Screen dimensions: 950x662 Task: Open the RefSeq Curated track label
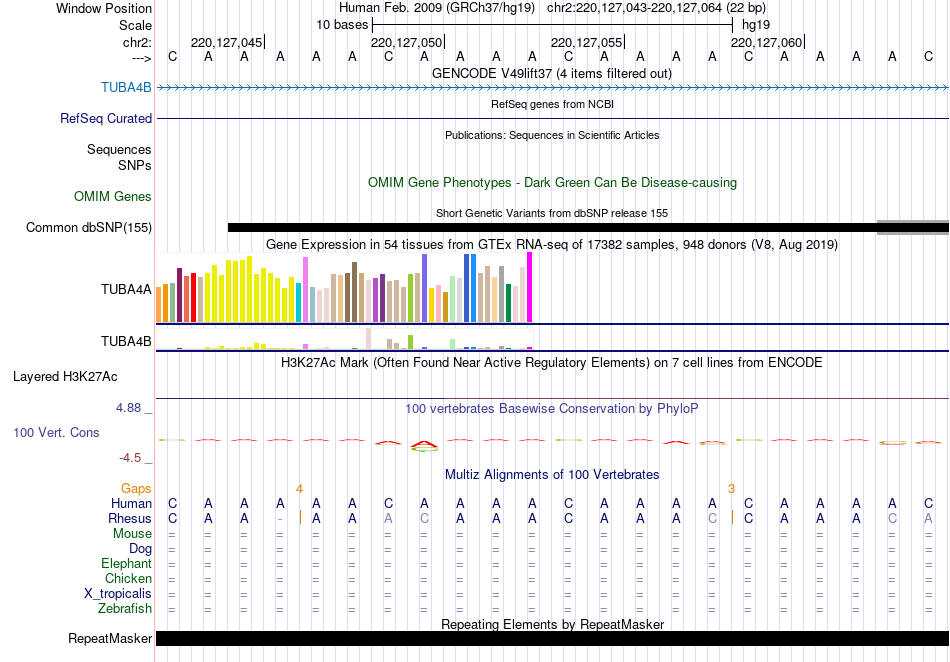pyautogui.click(x=105, y=118)
